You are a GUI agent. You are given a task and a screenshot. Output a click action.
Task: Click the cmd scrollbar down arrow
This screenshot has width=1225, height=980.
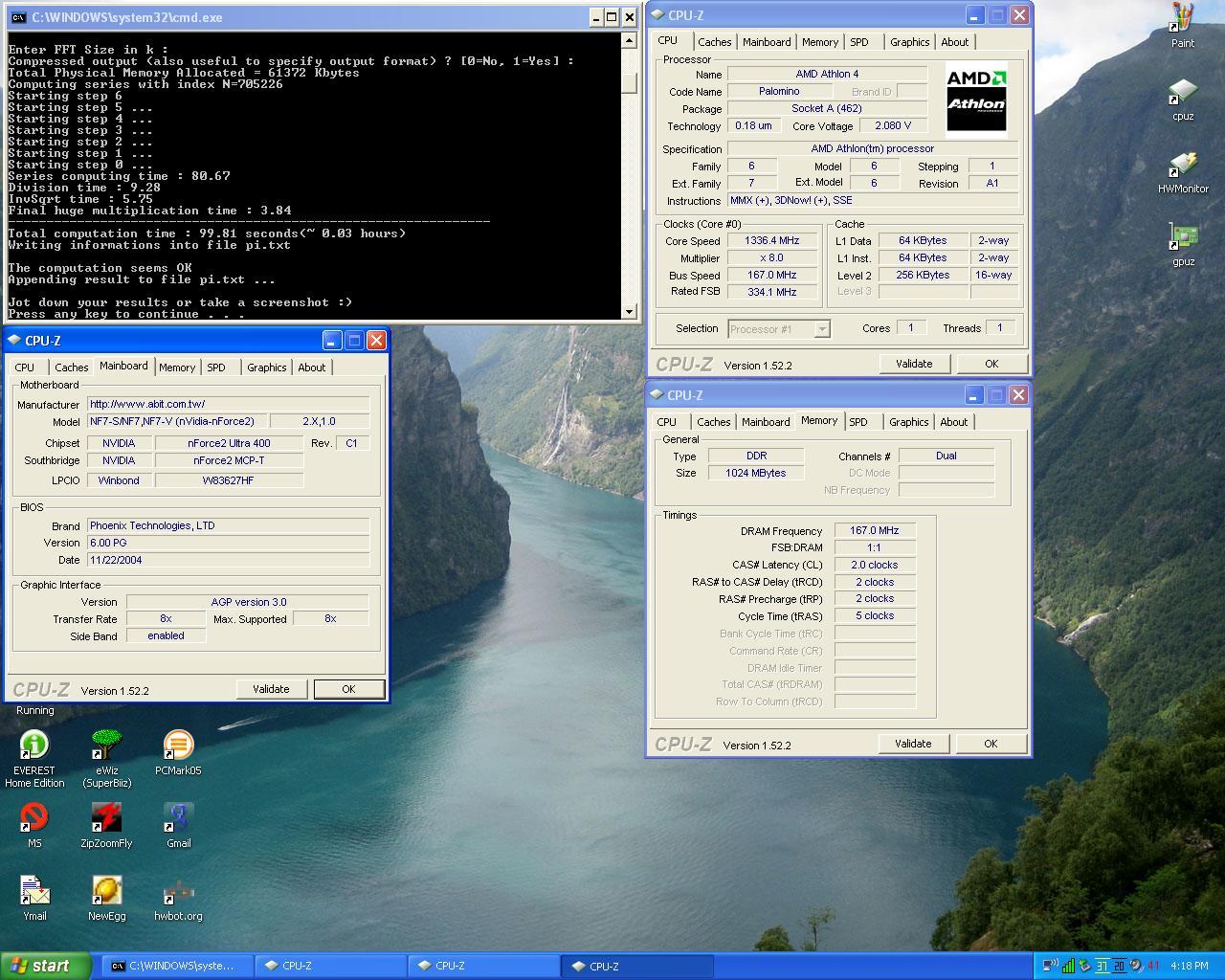coord(629,311)
